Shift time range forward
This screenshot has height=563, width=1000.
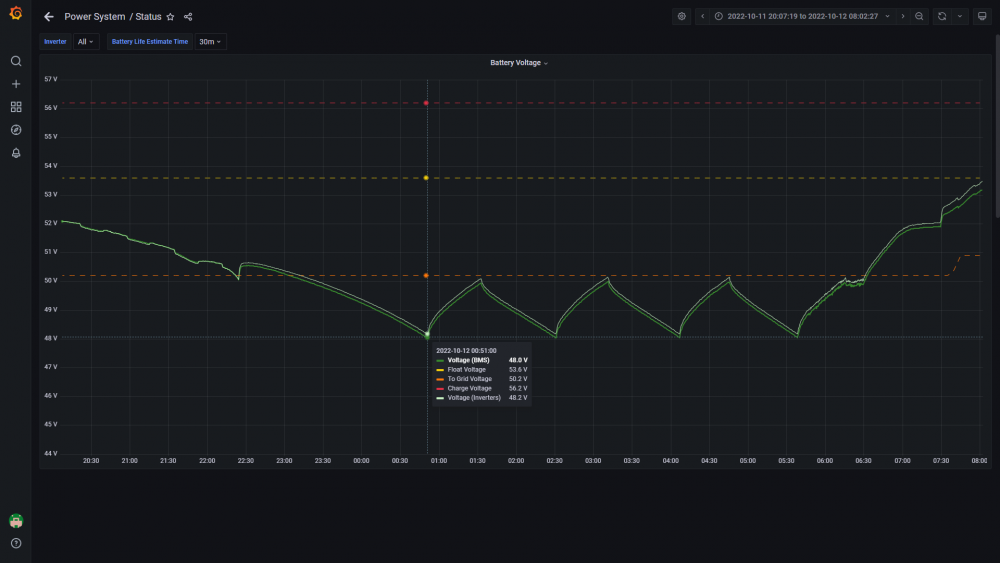pos(902,17)
